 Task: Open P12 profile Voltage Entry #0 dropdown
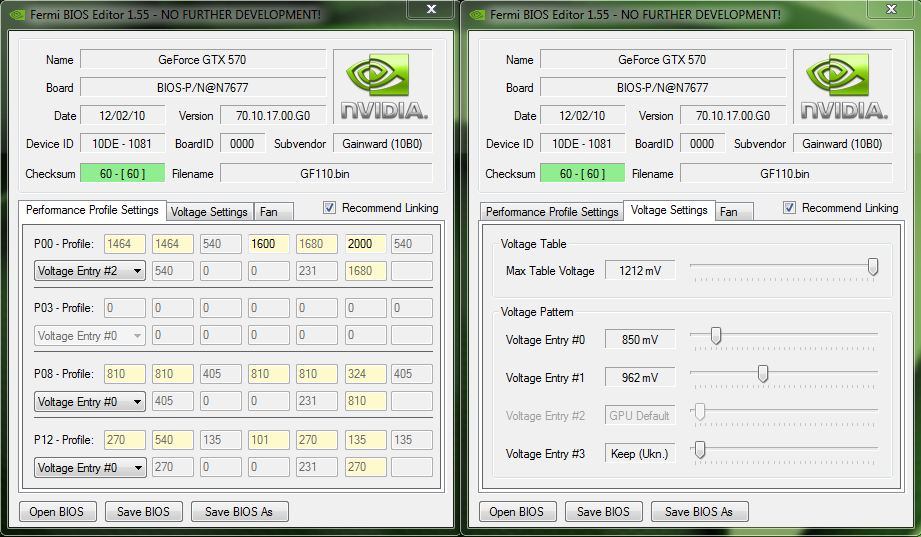pos(90,468)
